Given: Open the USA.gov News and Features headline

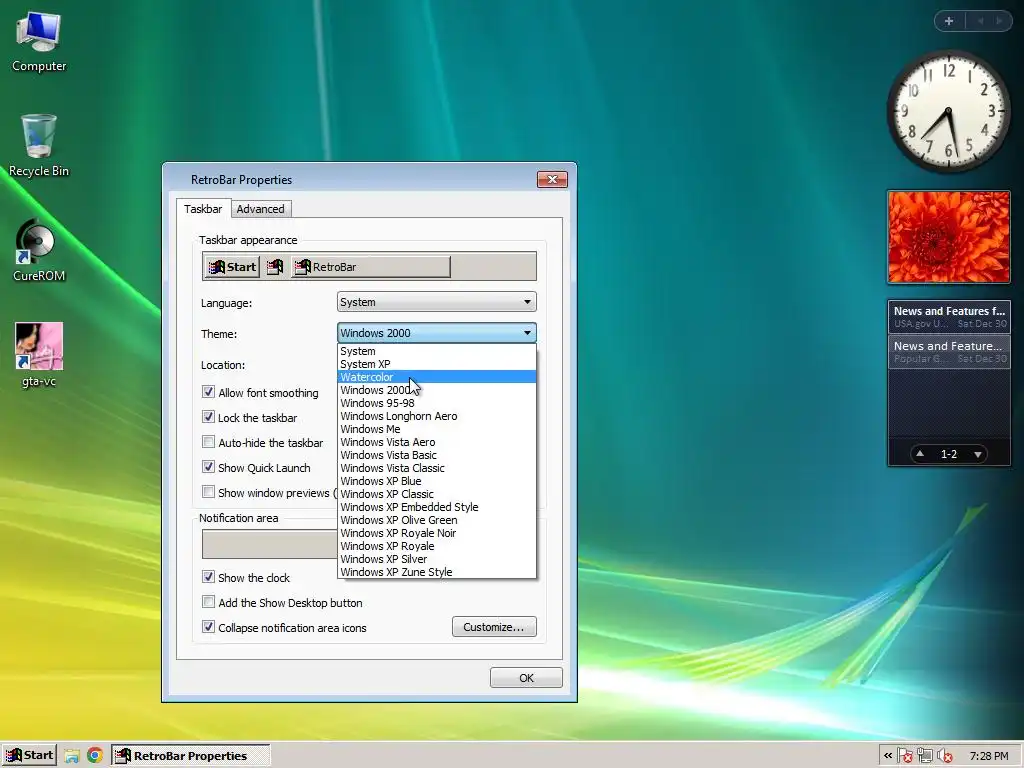Looking at the screenshot, I should [x=949, y=317].
